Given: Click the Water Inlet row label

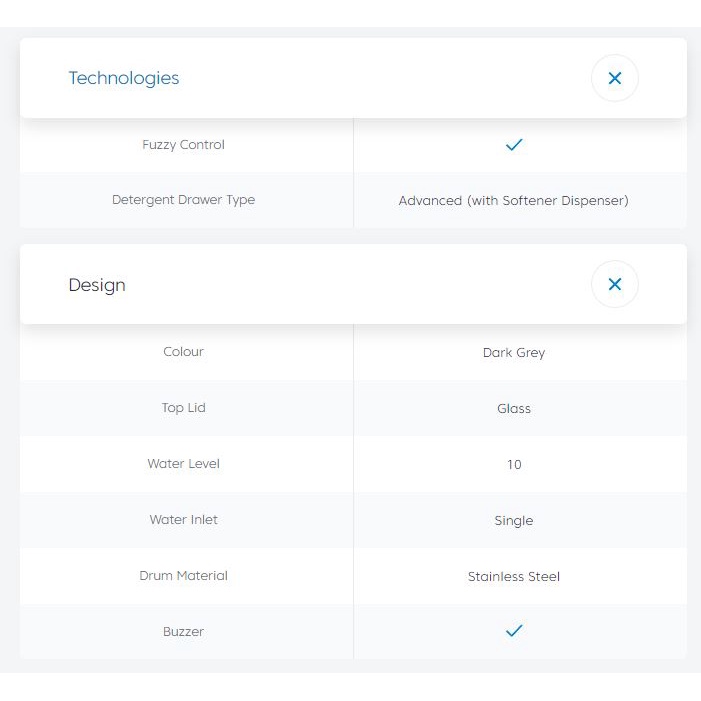Looking at the screenshot, I should pos(183,520).
